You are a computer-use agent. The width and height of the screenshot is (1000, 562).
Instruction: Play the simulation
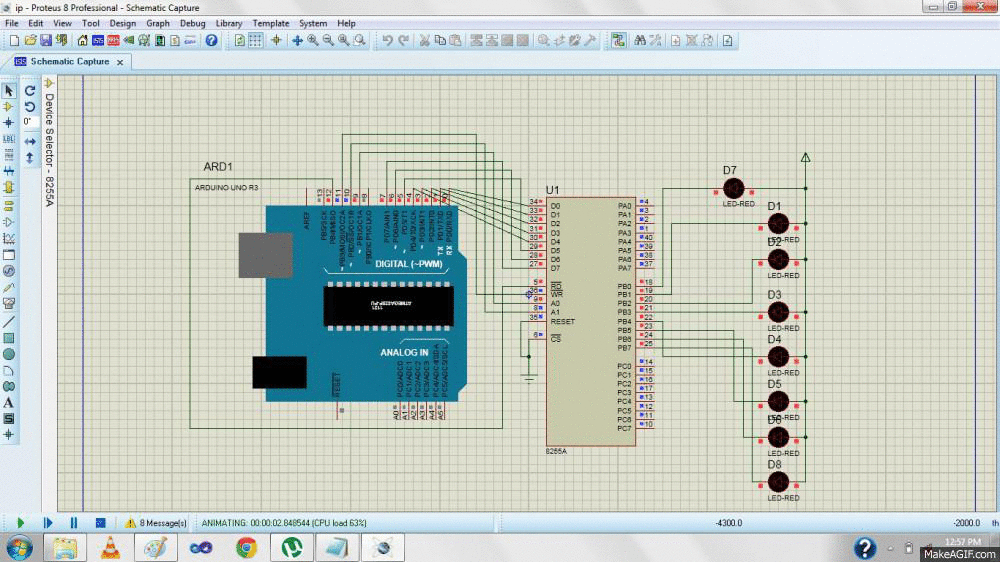pos(20,523)
